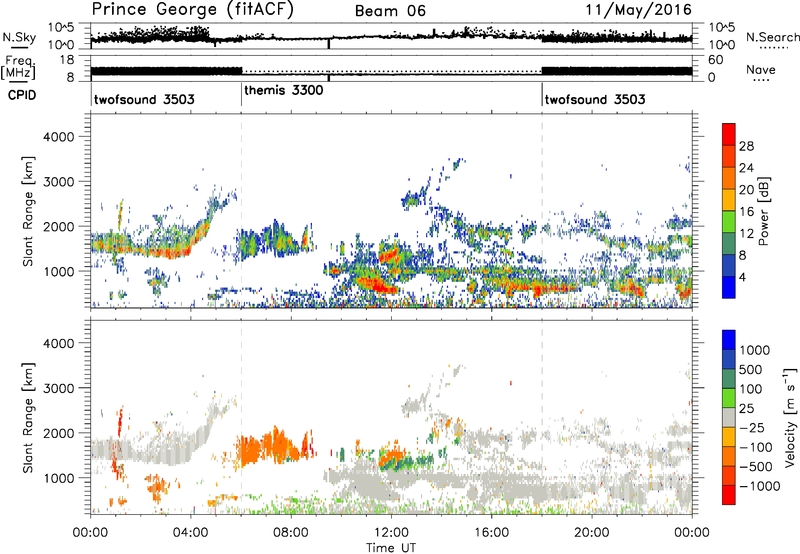
Task: Click the dashed vertical marker at 18:00 in Power panel
Action: click(542, 211)
